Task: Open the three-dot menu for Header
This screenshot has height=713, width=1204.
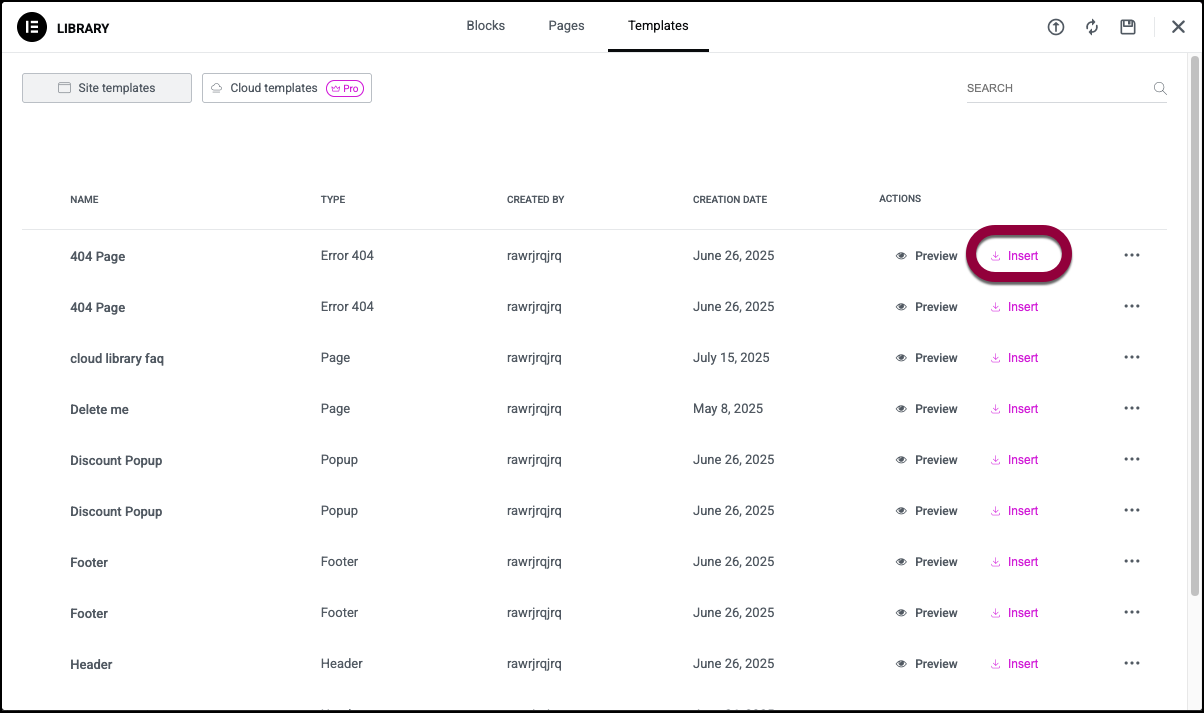Action: (x=1131, y=663)
